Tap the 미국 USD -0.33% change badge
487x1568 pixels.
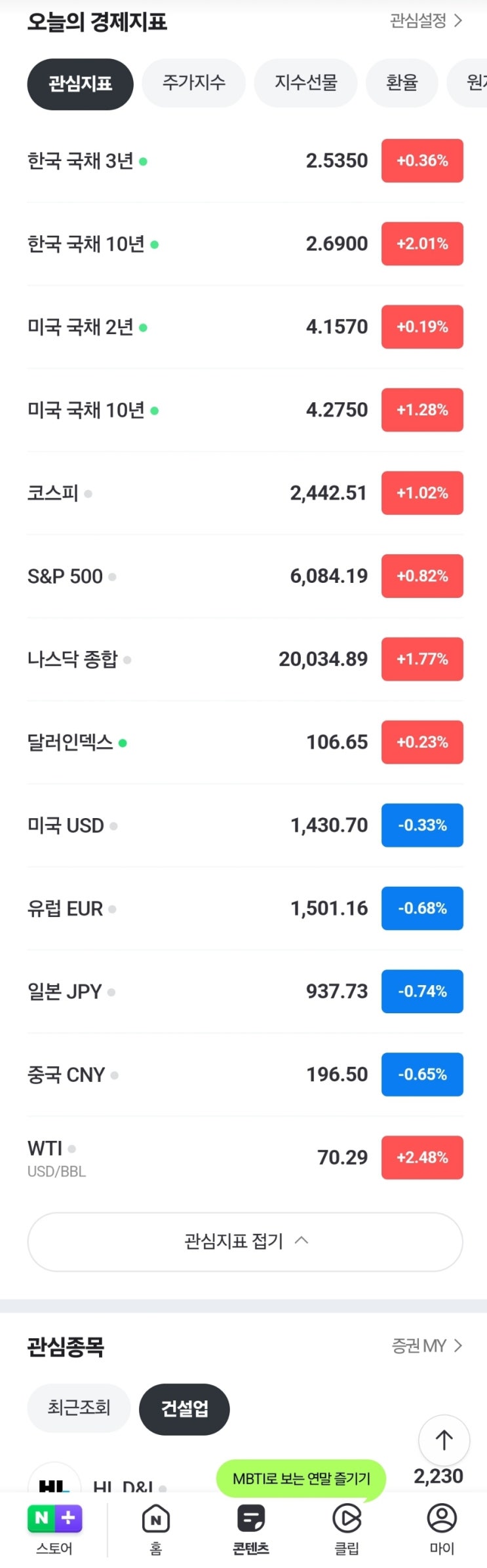(x=422, y=825)
